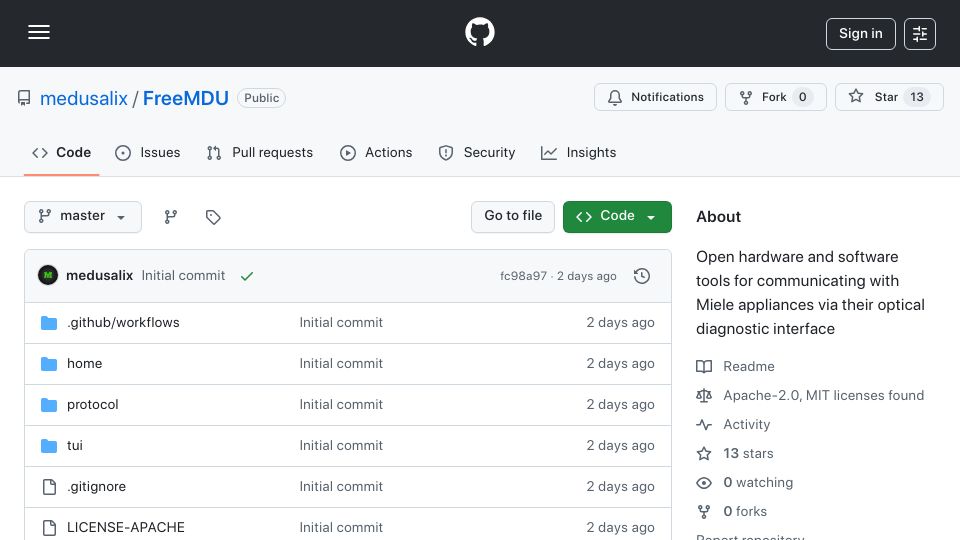Viewport: 960px width, 540px height.
Task: Click folder icon beside tui
Action: tap(49, 446)
